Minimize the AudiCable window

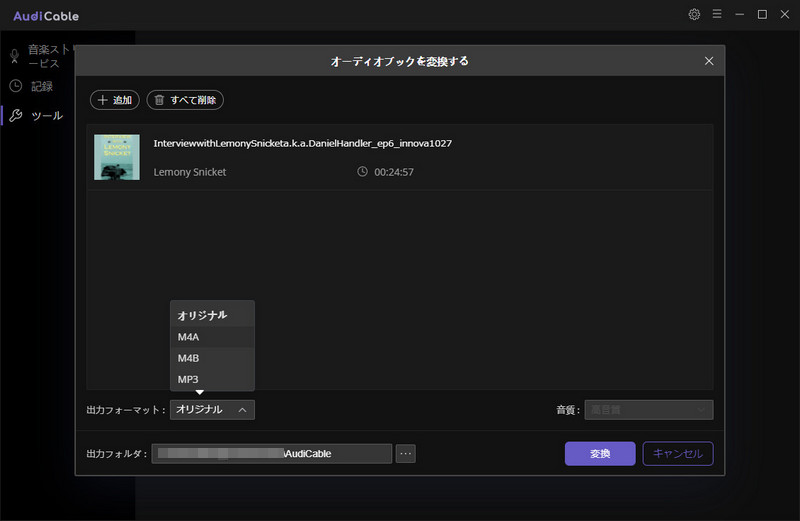(x=739, y=14)
